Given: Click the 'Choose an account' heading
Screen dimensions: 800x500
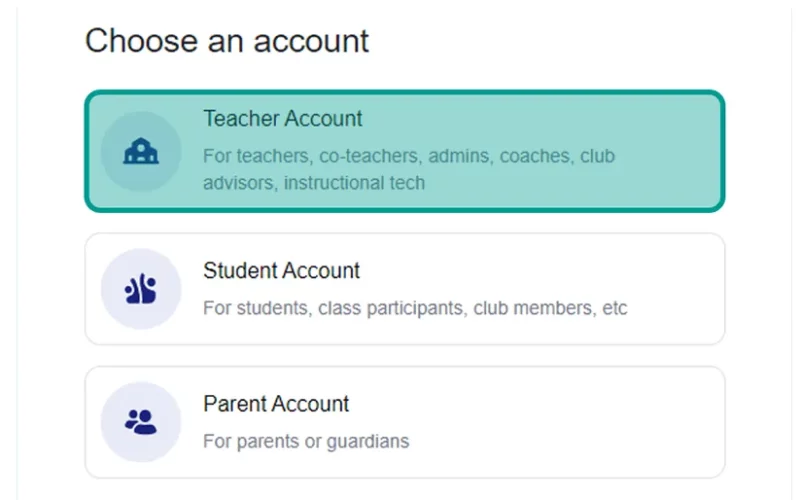Looking at the screenshot, I should (x=227, y=41).
